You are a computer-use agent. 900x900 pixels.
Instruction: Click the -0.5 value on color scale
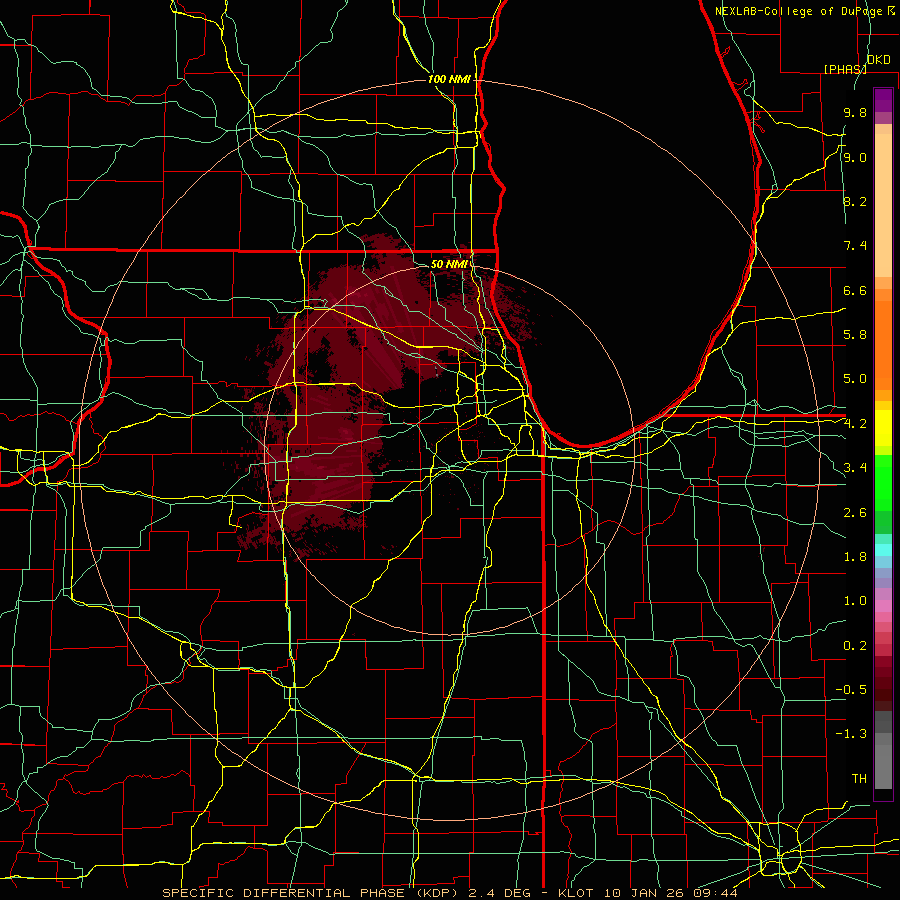[x=851, y=690]
